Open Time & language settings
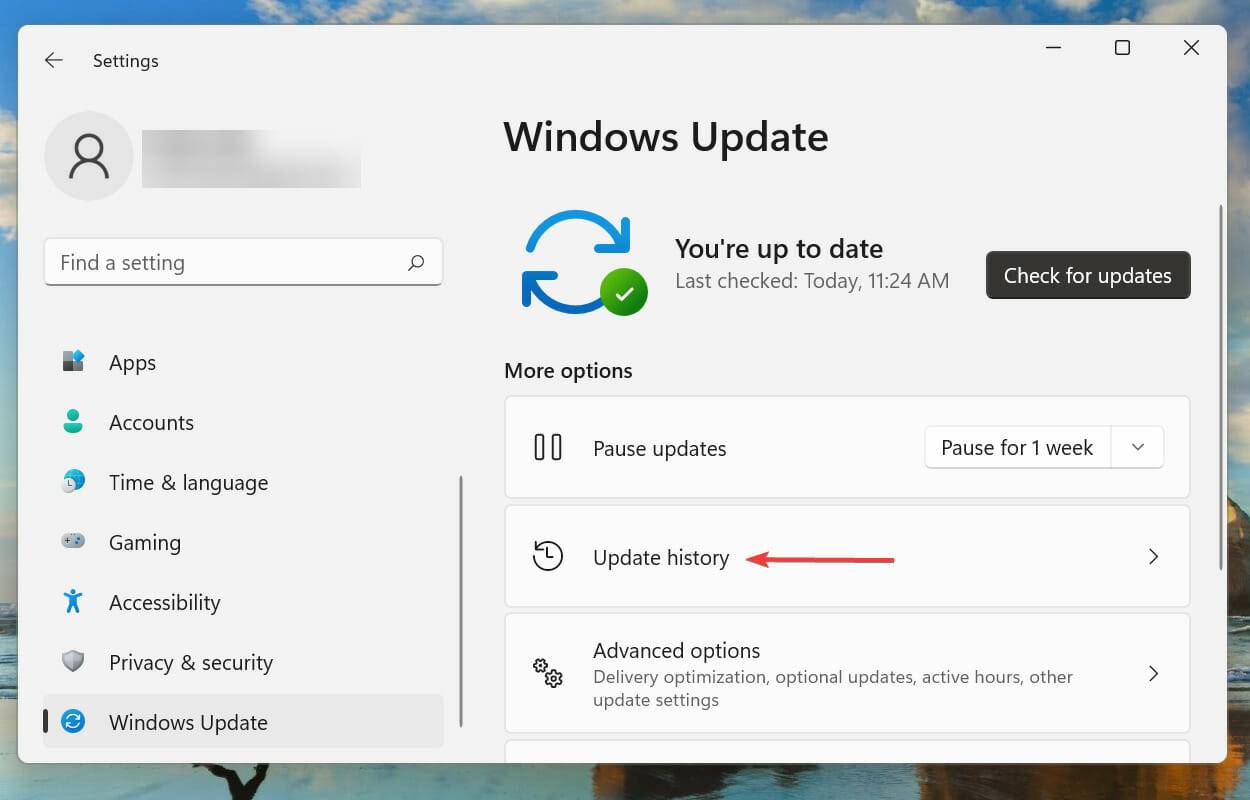 (244, 482)
